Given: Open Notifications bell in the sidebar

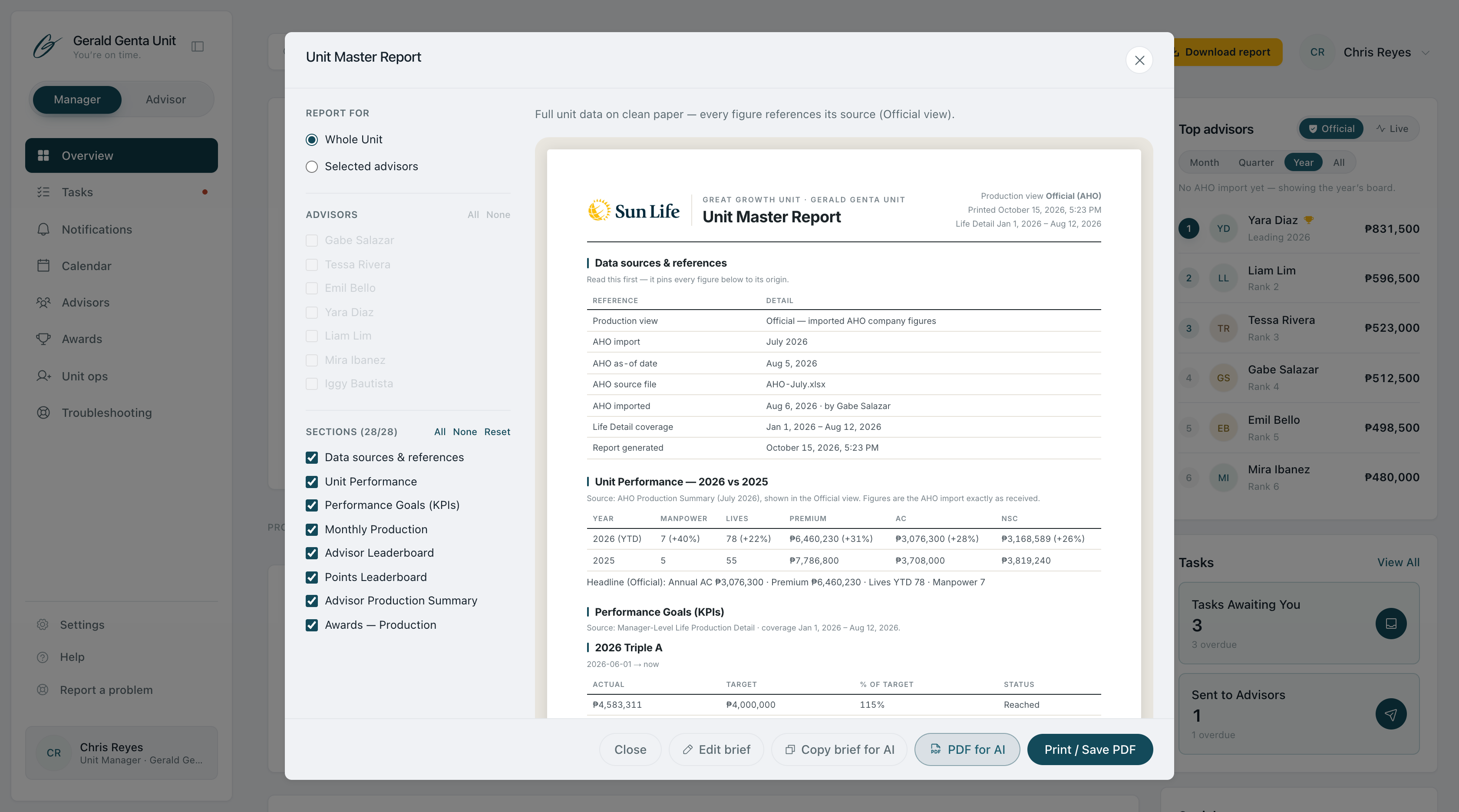Looking at the screenshot, I should click(121, 229).
